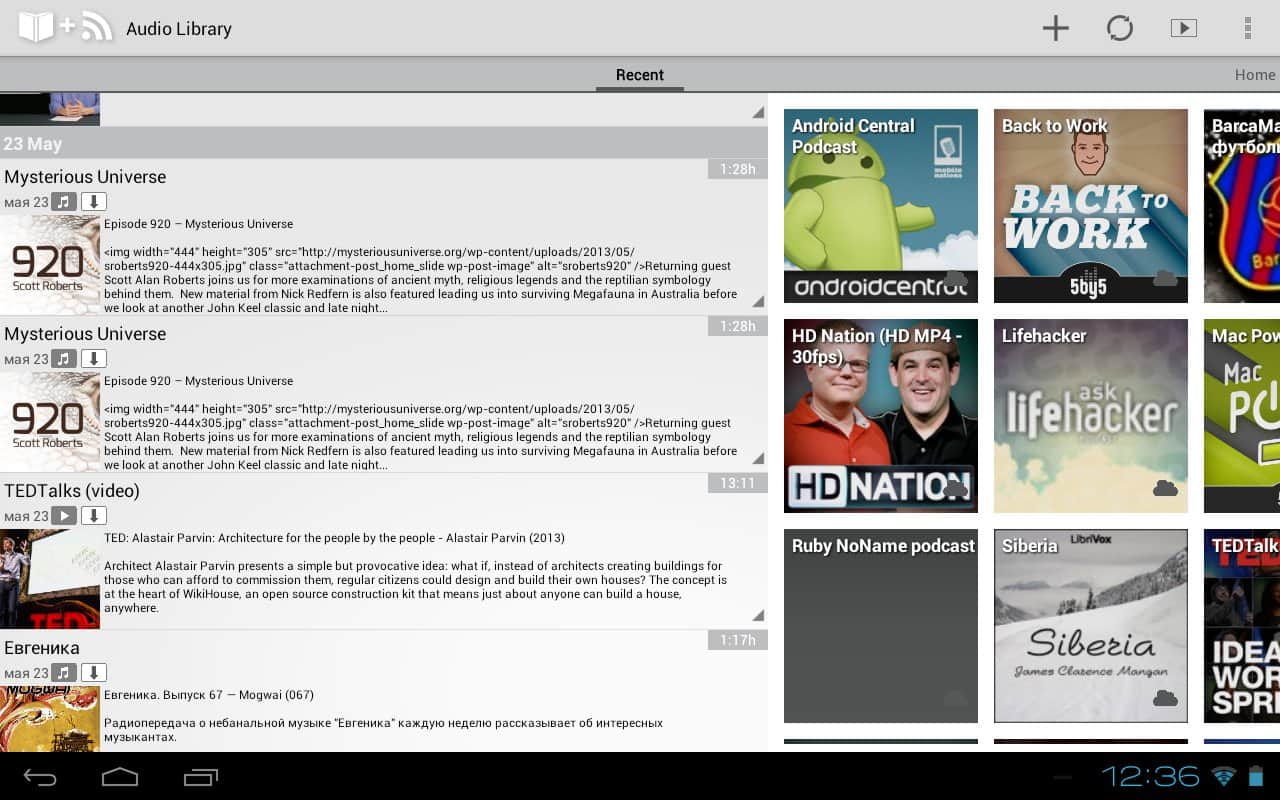1280x800 pixels.
Task: Tap the plus icon to add a podcast
Action: click(x=1055, y=28)
